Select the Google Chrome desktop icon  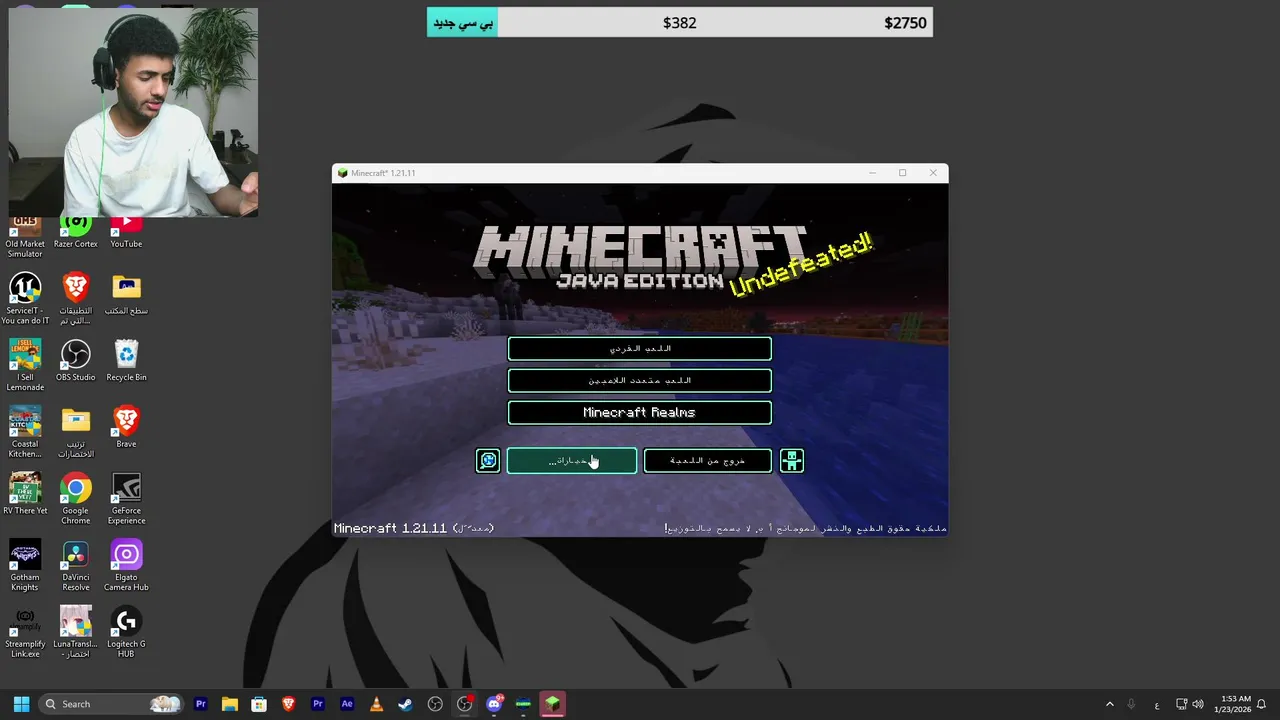(x=76, y=499)
